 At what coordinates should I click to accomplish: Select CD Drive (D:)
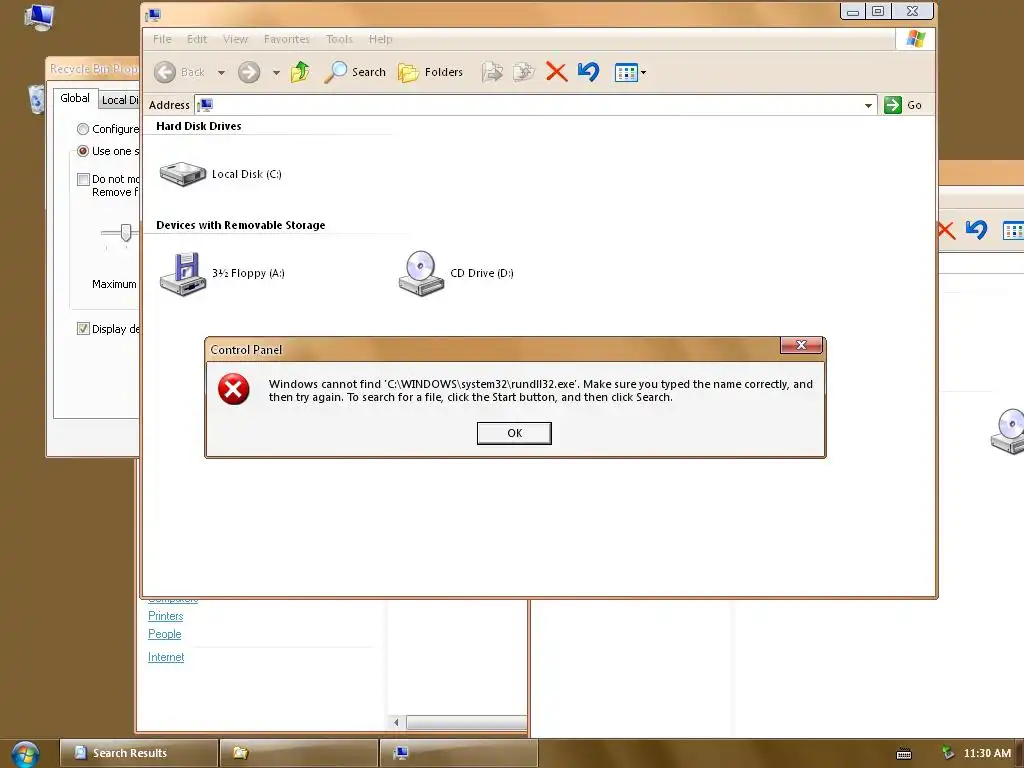[x=456, y=274]
